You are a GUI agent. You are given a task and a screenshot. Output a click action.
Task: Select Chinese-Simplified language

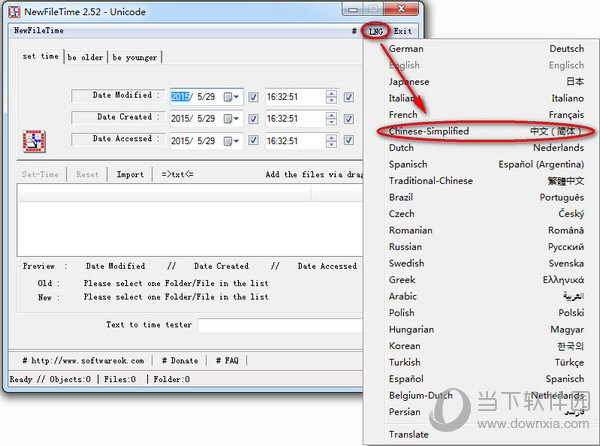pyautogui.click(x=486, y=131)
